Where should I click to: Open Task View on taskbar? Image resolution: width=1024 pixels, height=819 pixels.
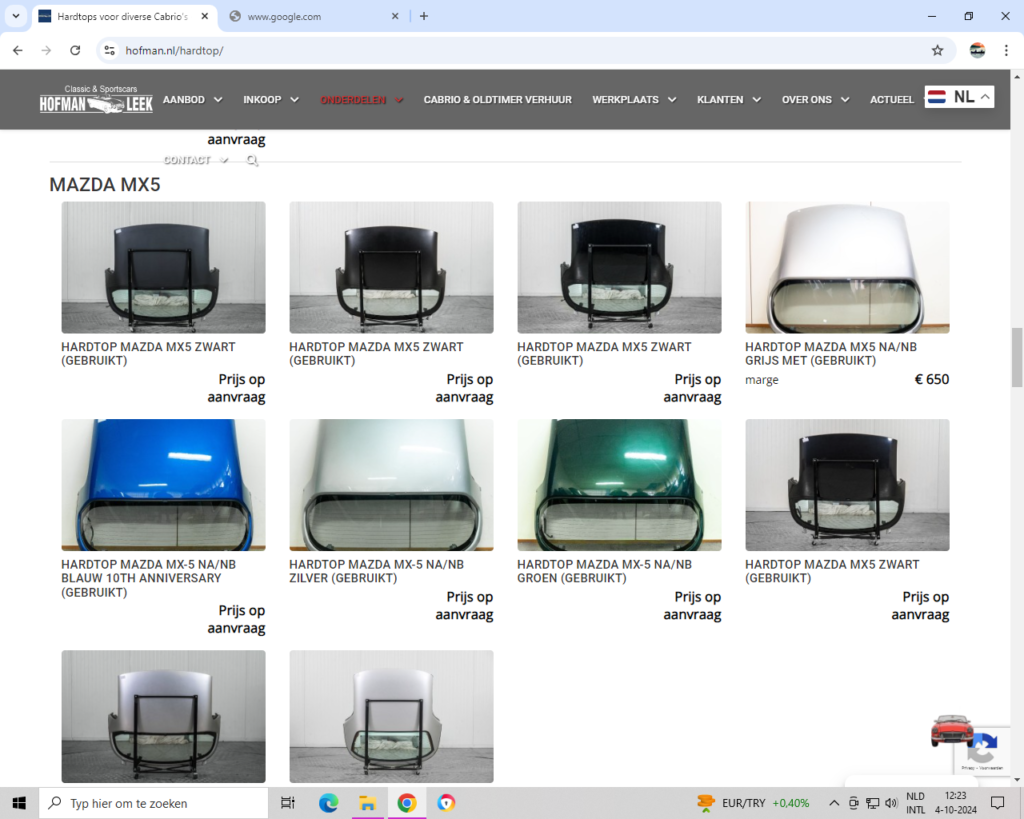[x=287, y=803]
